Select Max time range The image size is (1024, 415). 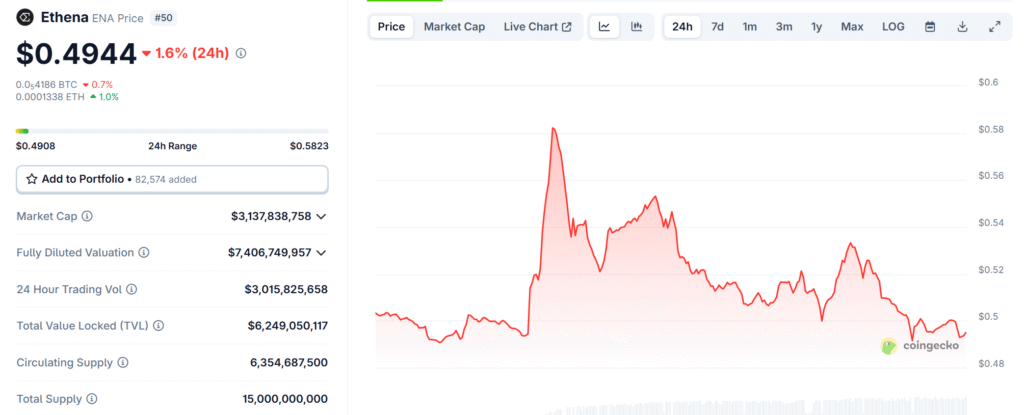pos(852,27)
